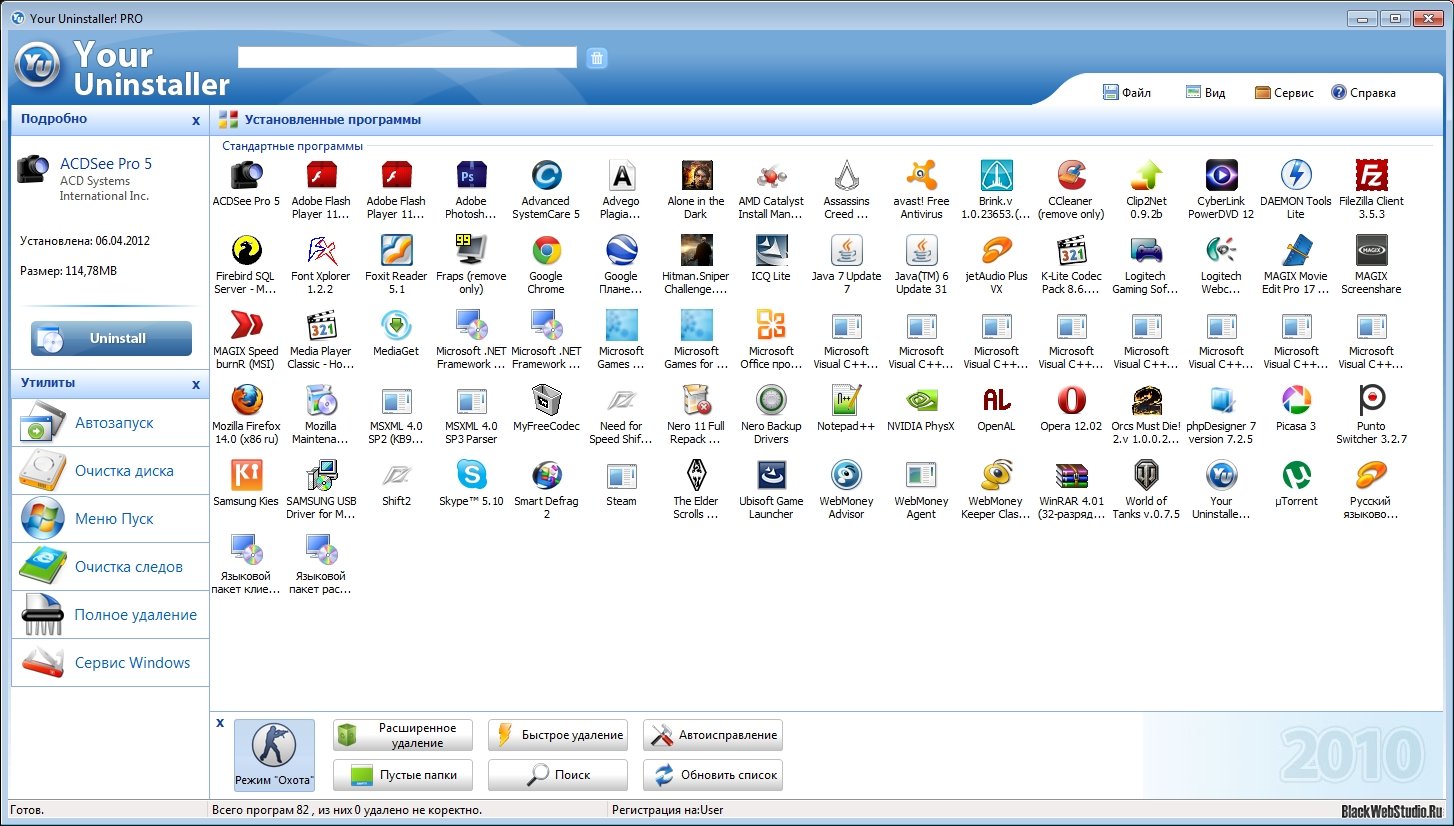1454x826 pixels.
Task: Open the Полное удаление utility
Action: pos(110,615)
